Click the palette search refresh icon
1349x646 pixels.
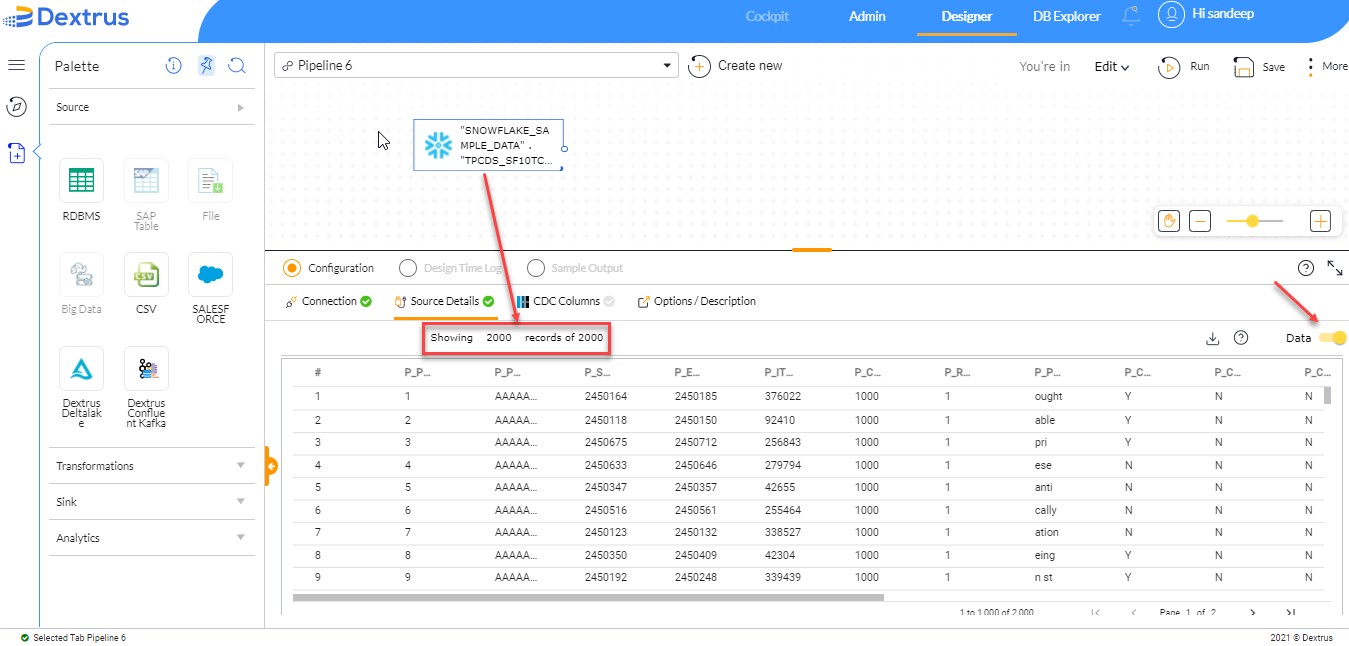pos(237,66)
